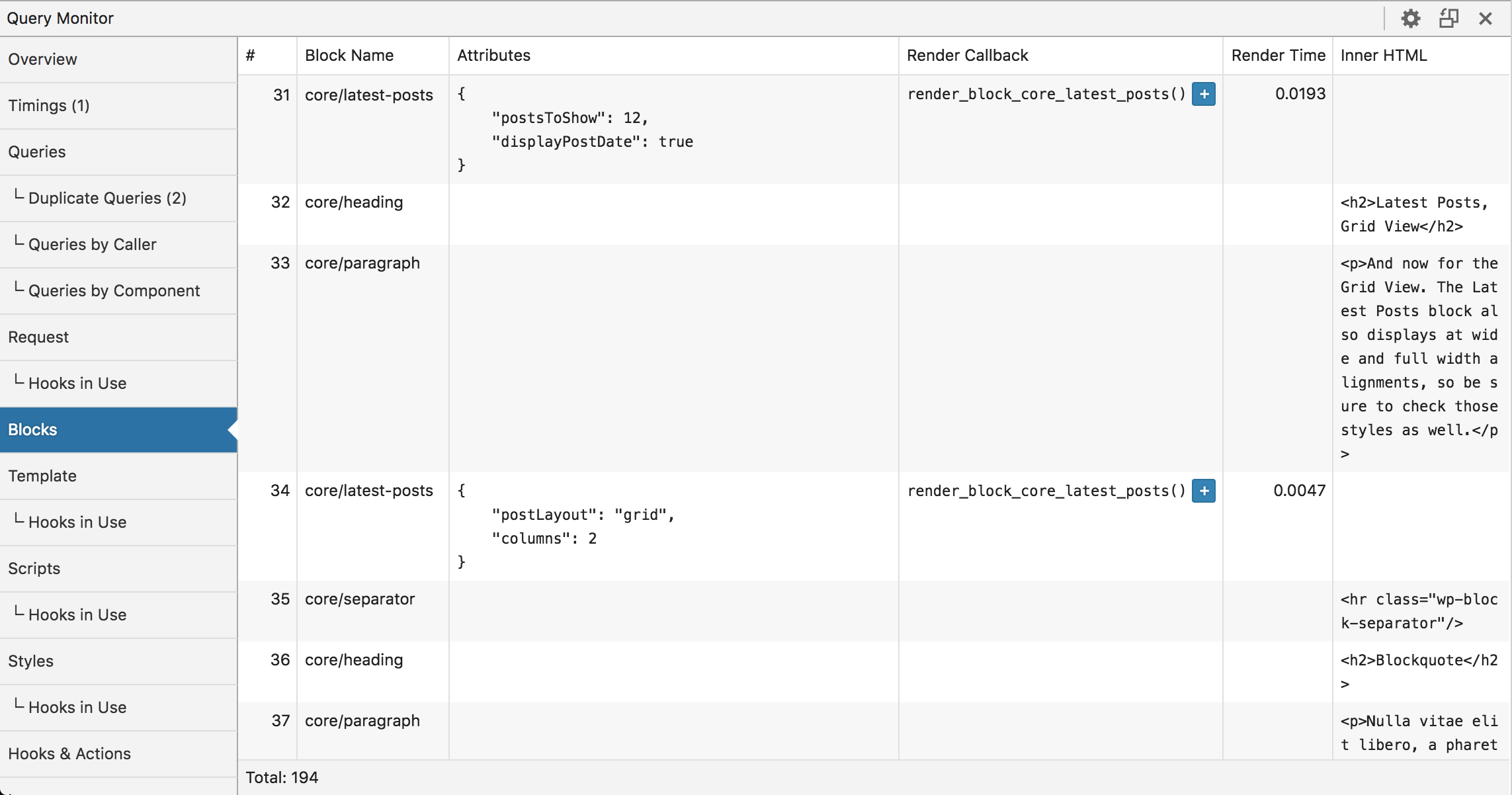The height and width of the screenshot is (795, 1512).
Task: Click the 'And now for the Grid View' HTML
Action: 1419,358
